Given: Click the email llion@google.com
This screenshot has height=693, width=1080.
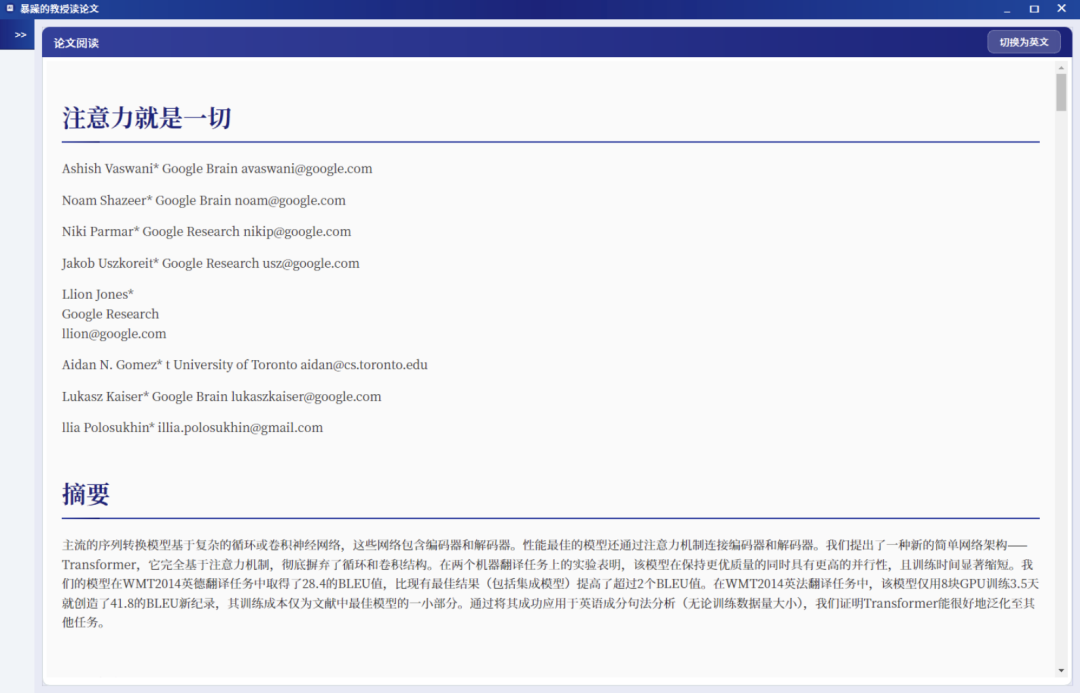Looking at the screenshot, I should tap(114, 334).
